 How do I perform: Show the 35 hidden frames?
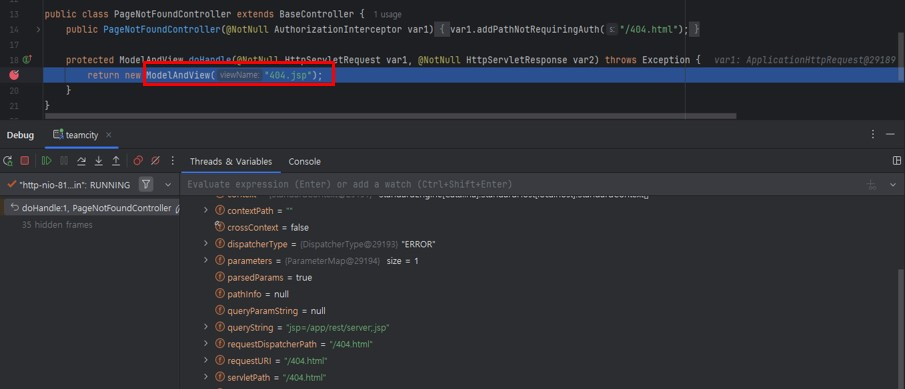pyautogui.click(x=57, y=225)
